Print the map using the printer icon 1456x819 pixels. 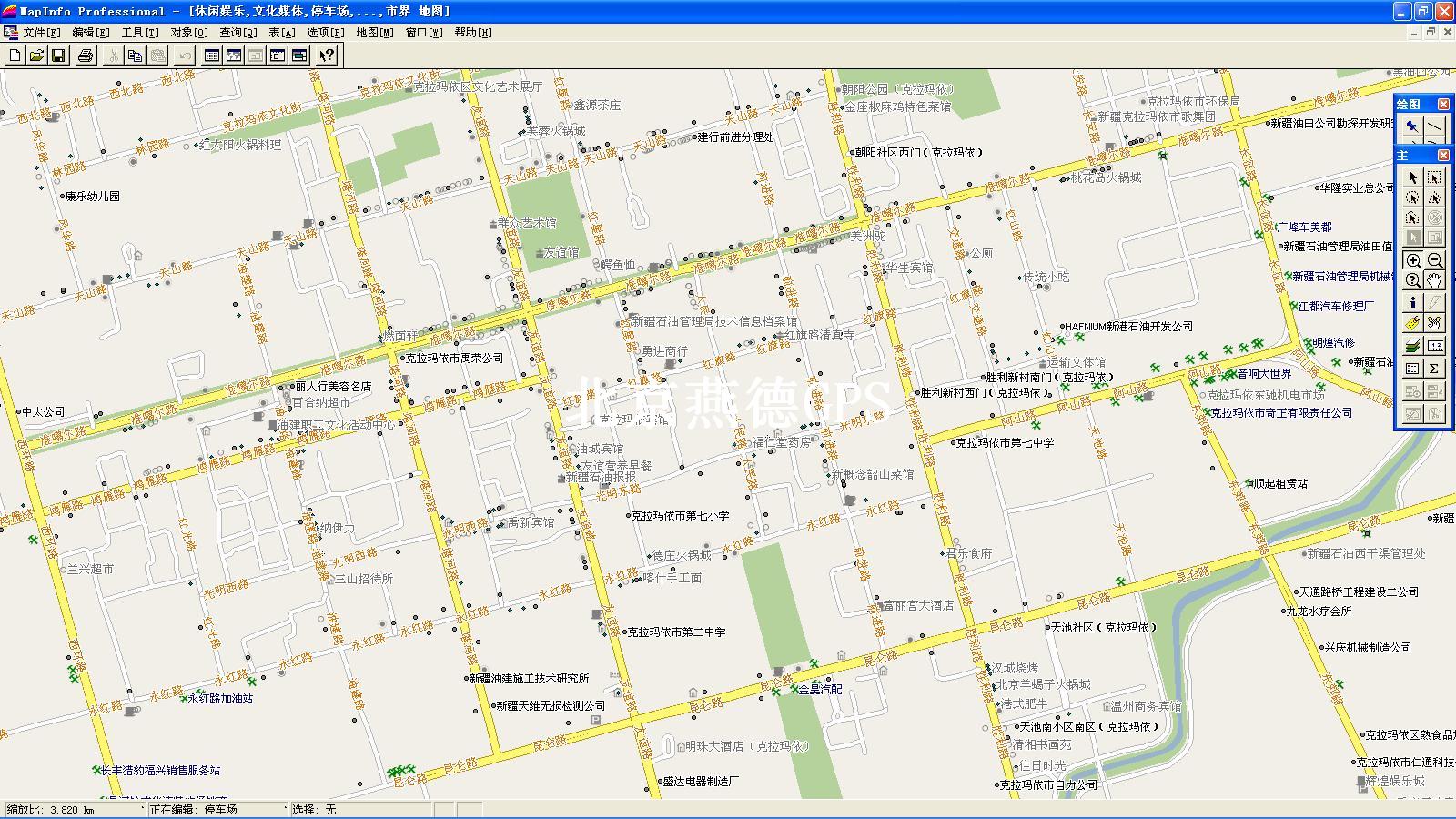point(86,56)
